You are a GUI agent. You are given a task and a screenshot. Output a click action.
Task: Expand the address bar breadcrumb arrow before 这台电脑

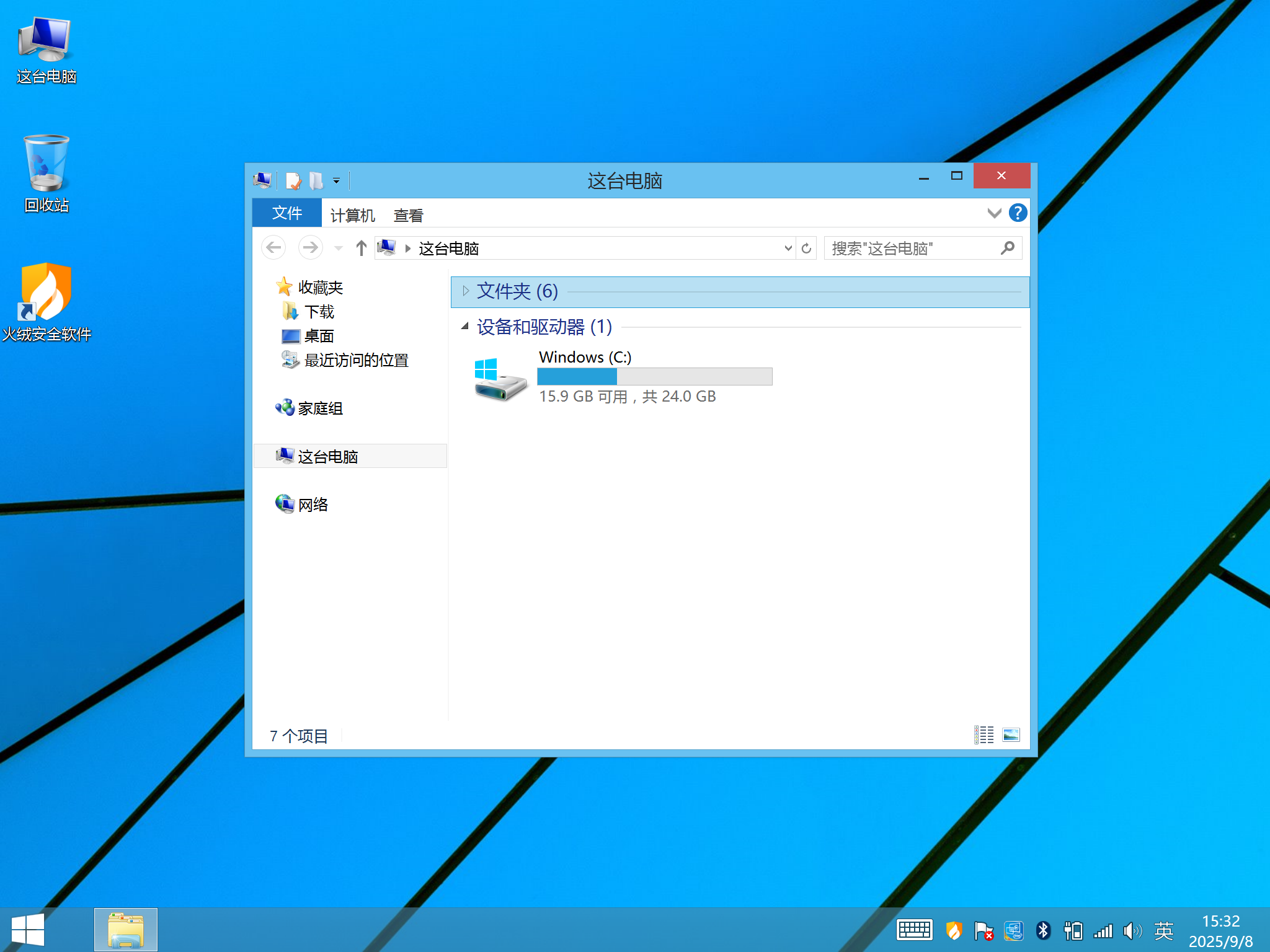(407, 249)
